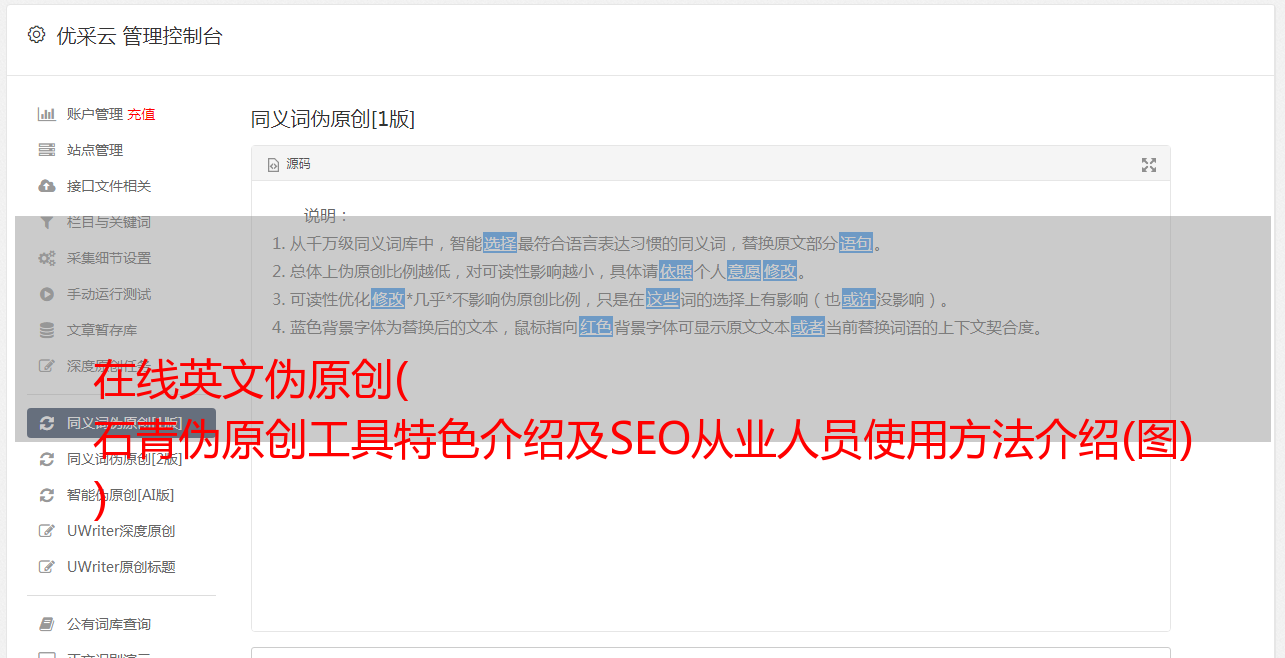Image resolution: width=1285 pixels, height=658 pixels.
Task: Open 智能伪原创[AI版] menu item
Action: tap(120, 495)
